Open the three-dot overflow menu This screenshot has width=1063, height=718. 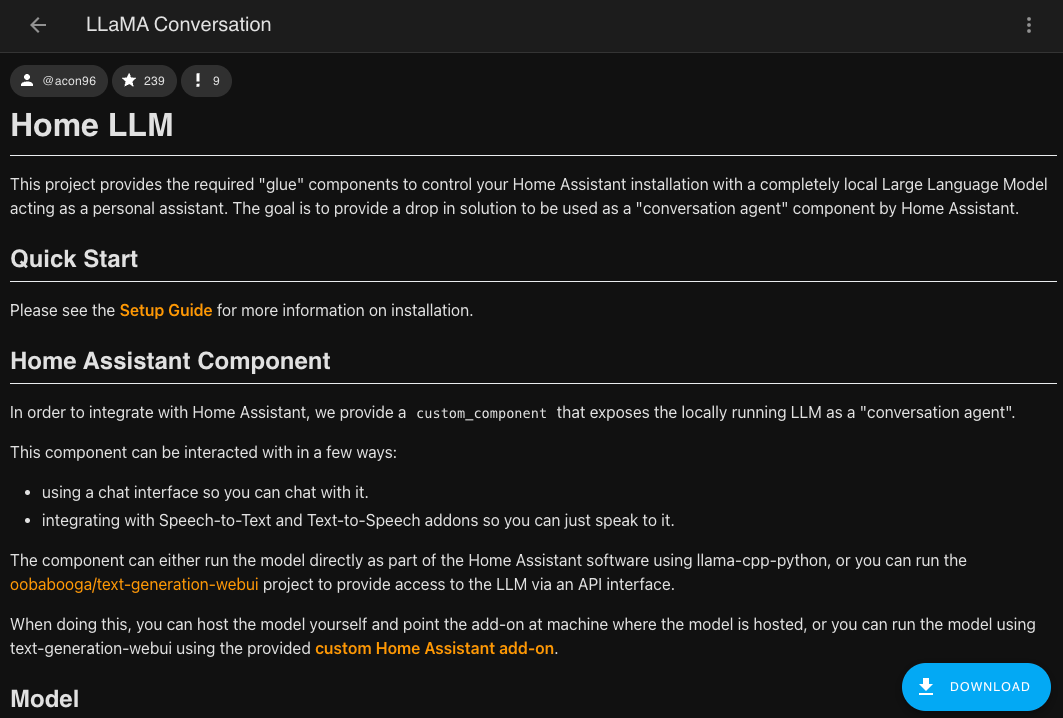click(1029, 25)
